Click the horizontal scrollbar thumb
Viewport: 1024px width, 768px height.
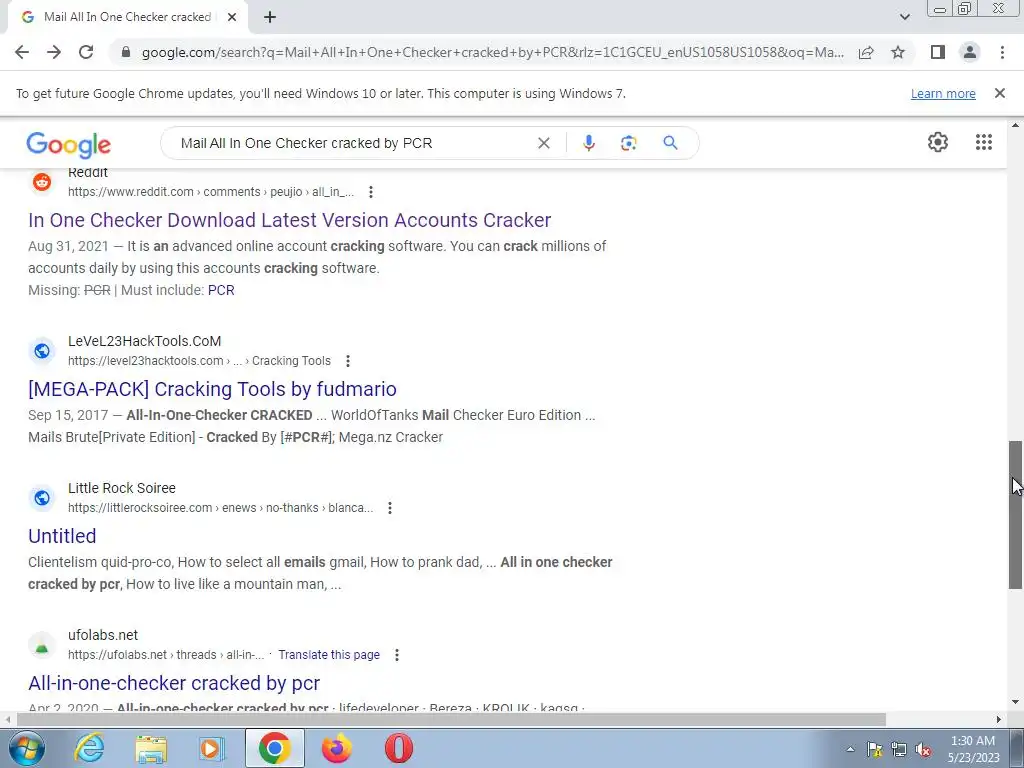point(451,719)
